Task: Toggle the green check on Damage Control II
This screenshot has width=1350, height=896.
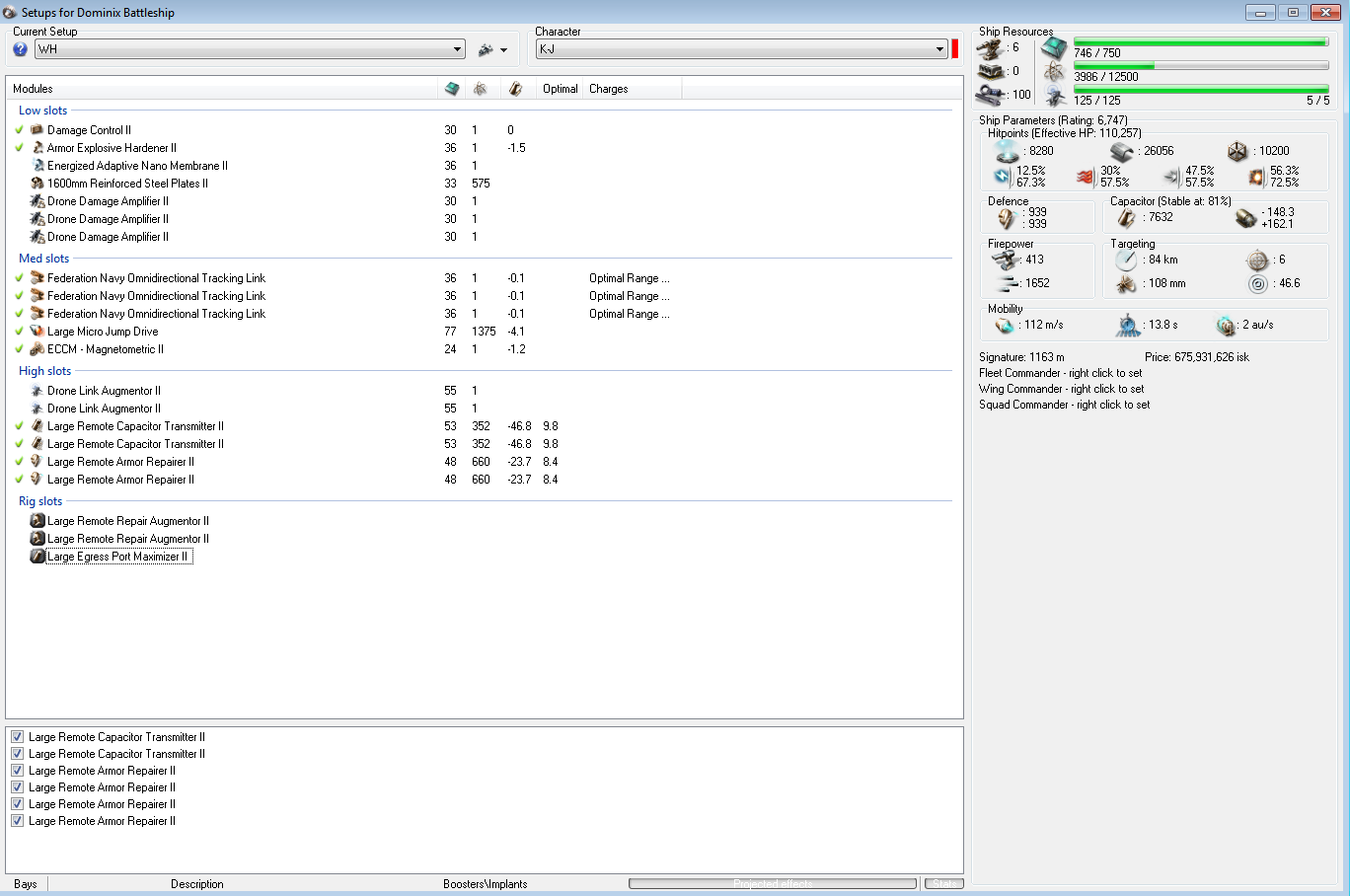Action: pos(19,130)
